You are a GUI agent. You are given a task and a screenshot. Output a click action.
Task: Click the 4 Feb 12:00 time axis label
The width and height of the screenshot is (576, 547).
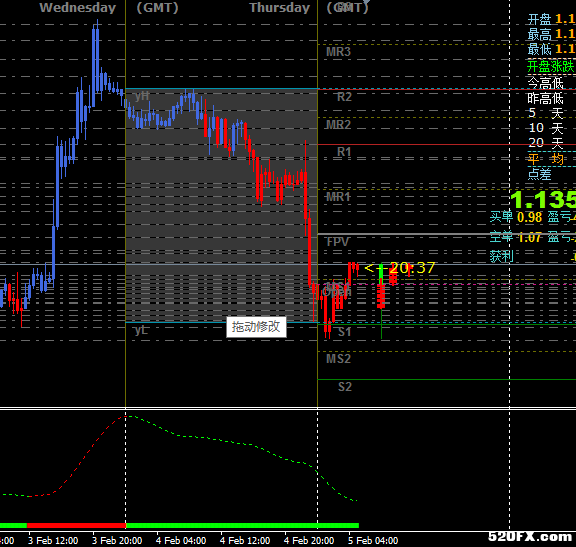click(245, 540)
